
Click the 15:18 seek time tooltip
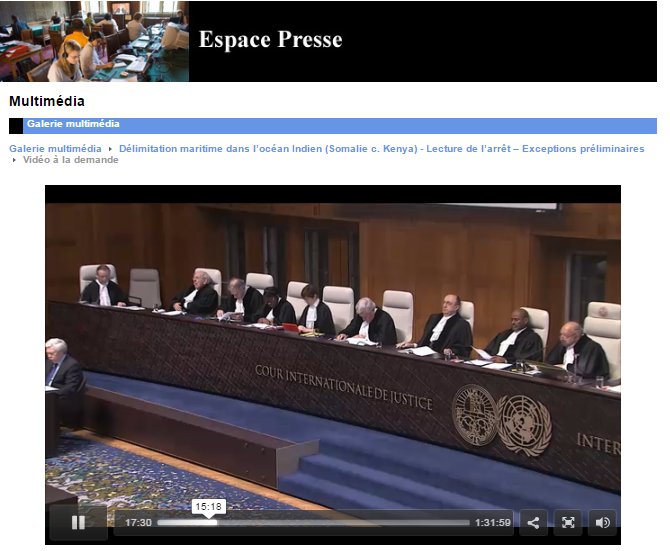tap(209, 507)
